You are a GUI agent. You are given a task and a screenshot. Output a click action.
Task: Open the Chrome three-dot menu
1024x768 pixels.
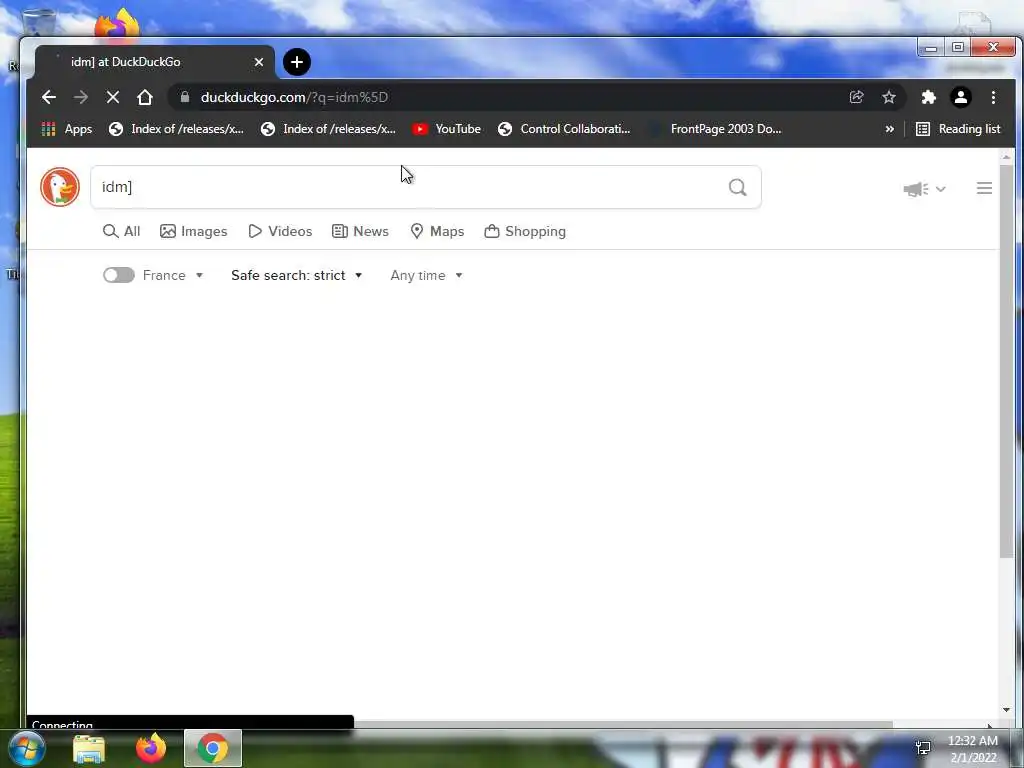[993, 97]
